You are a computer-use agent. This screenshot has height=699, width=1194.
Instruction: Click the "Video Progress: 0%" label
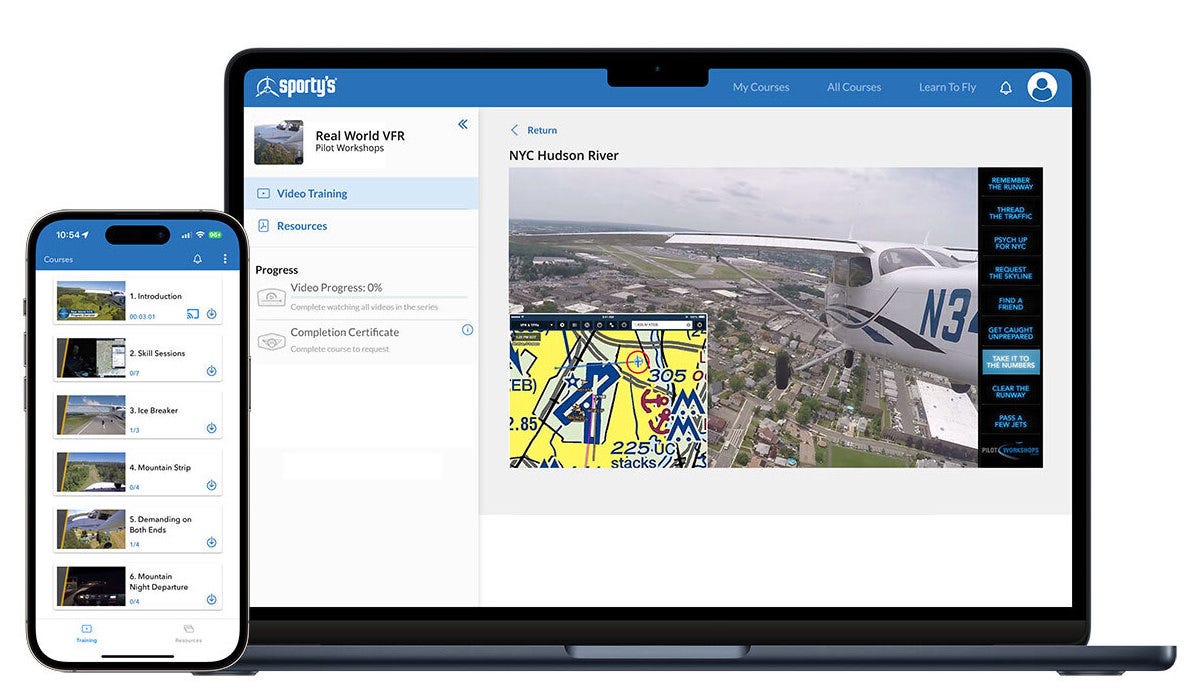[x=336, y=287]
